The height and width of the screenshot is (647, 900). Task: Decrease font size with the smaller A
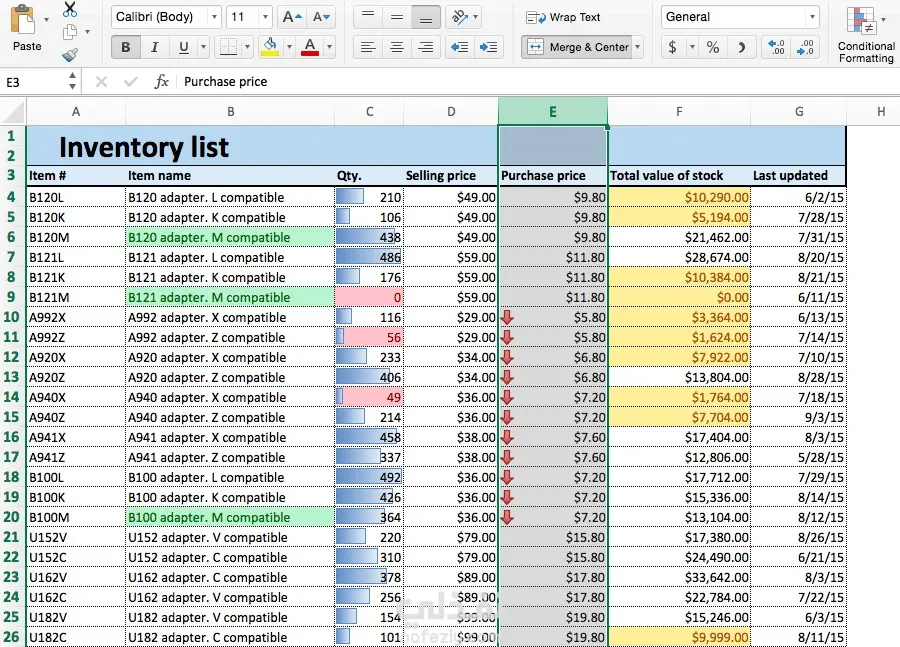point(320,17)
